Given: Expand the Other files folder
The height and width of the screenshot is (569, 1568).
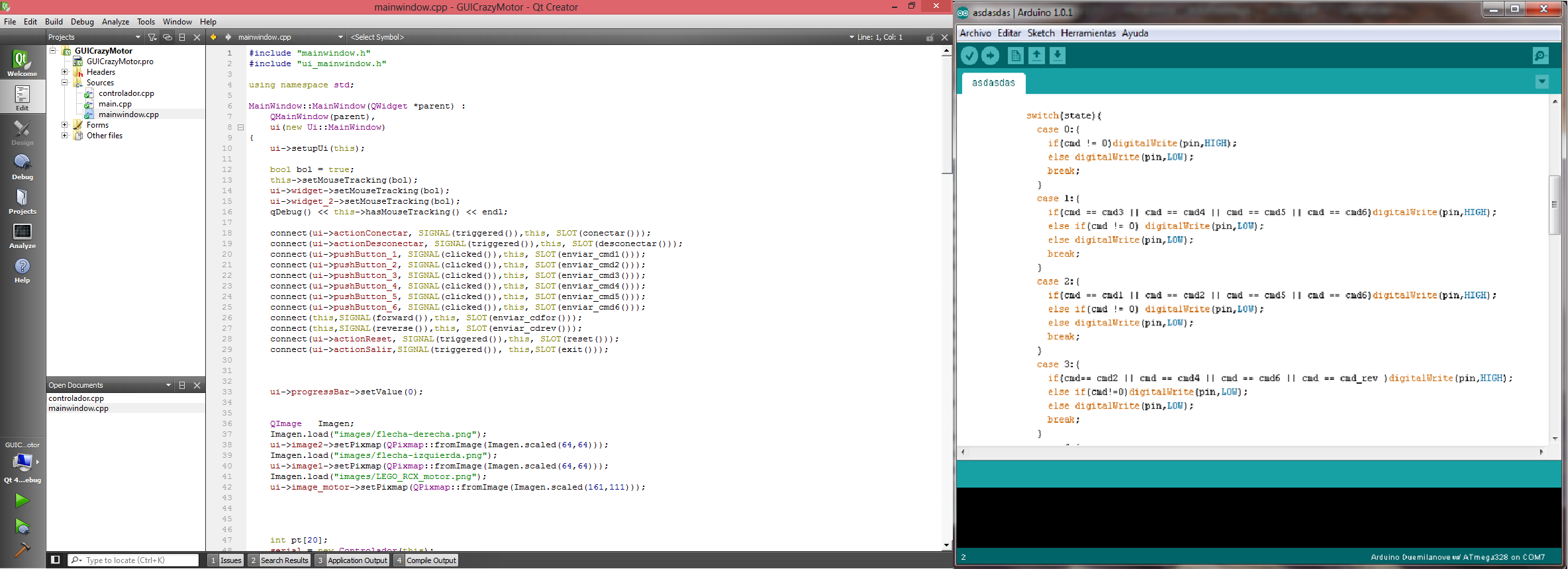Looking at the screenshot, I should click(64, 135).
